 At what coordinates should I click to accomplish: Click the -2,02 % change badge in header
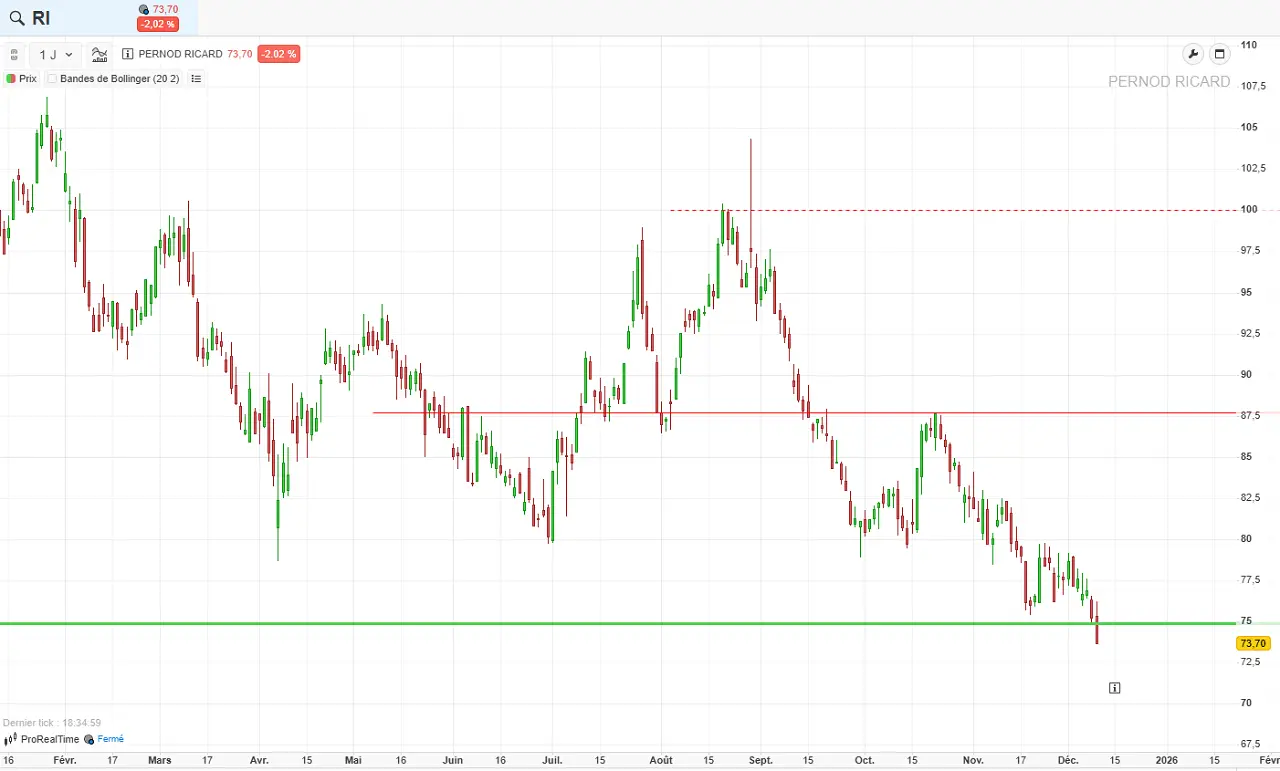pos(158,24)
